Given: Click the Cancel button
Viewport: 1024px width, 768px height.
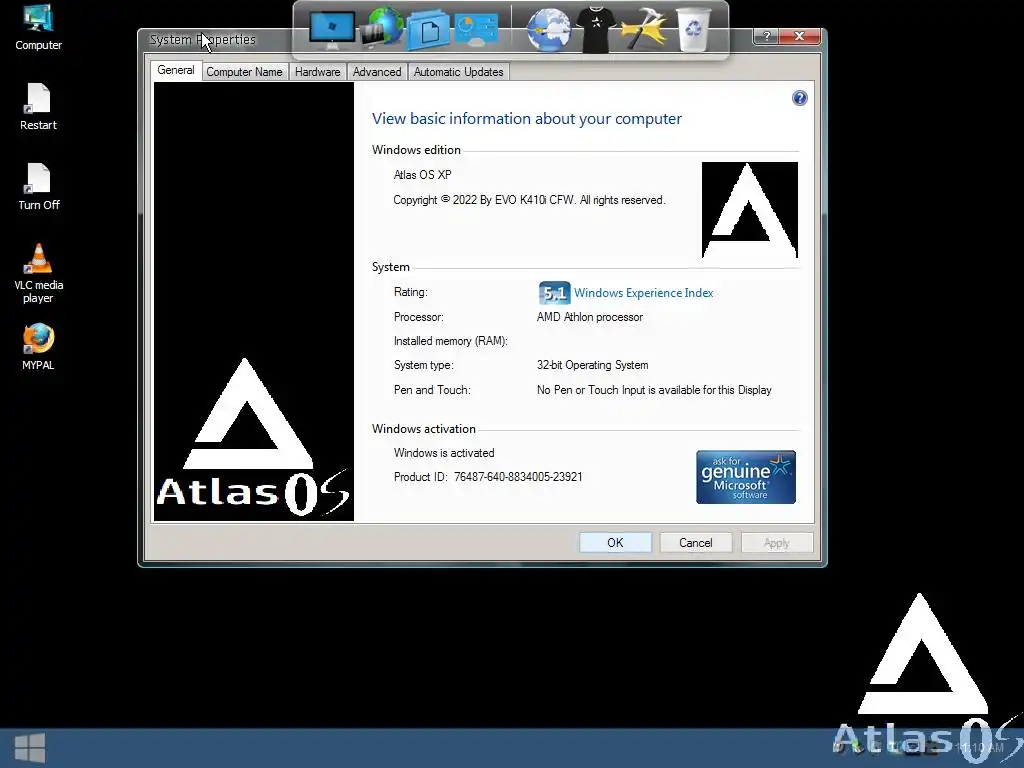Looking at the screenshot, I should tap(696, 543).
